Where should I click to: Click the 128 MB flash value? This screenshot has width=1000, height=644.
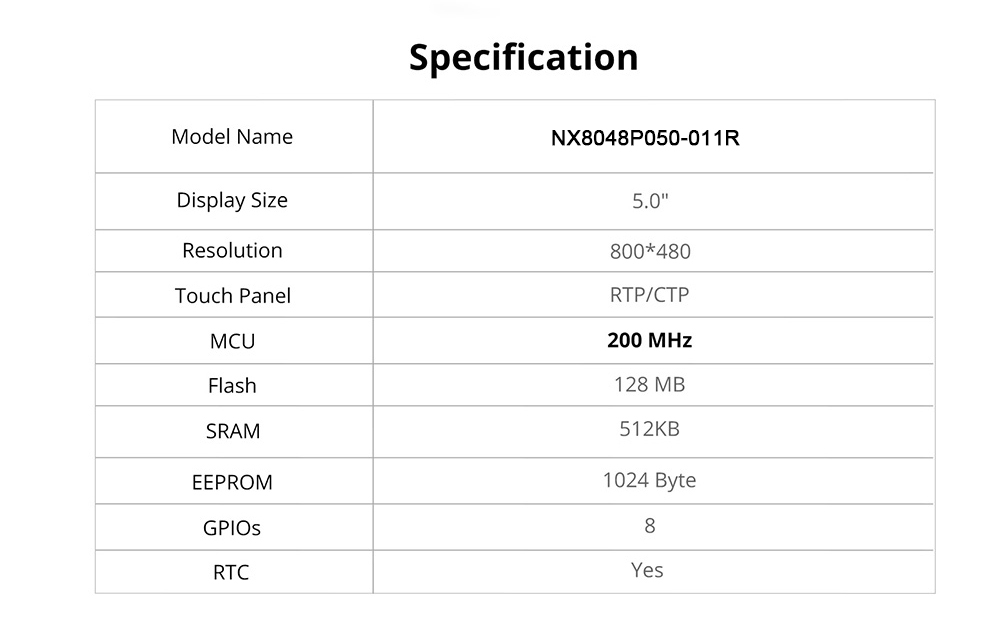(x=649, y=384)
